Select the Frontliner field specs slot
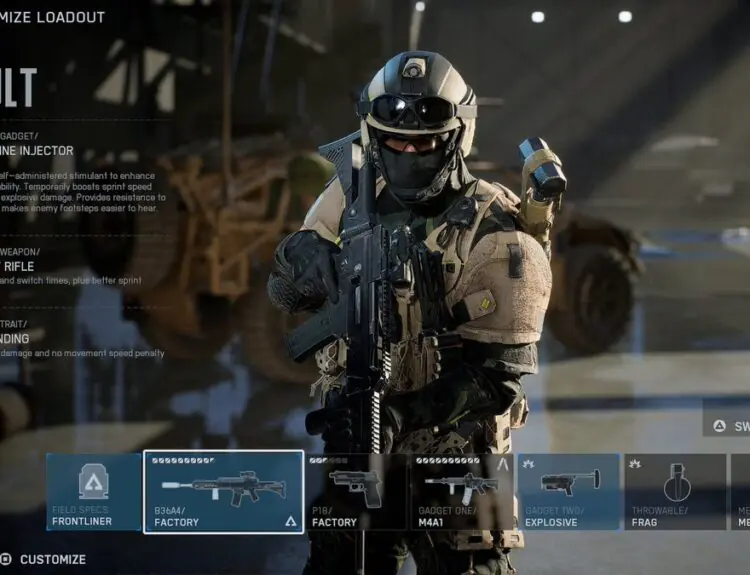This screenshot has width=750, height=575. pos(94,491)
